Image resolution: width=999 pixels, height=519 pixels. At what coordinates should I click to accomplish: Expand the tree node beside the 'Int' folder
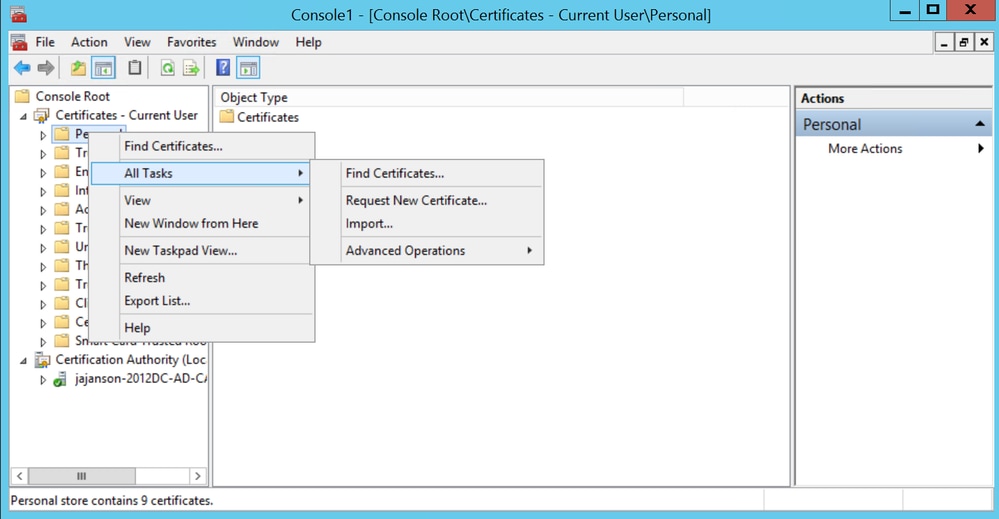pyautogui.click(x=43, y=191)
